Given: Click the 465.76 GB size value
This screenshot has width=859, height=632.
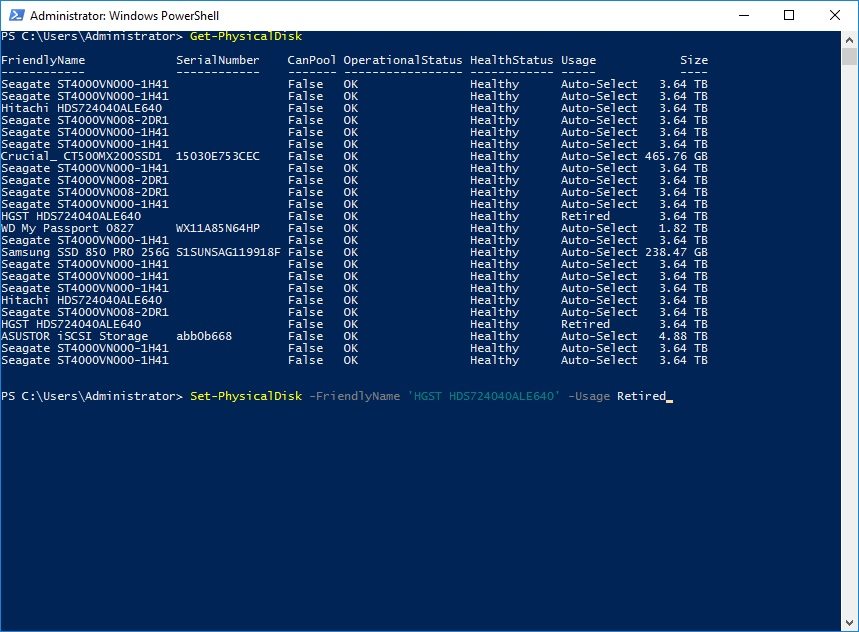Looking at the screenshot, I should click(676, 156).
